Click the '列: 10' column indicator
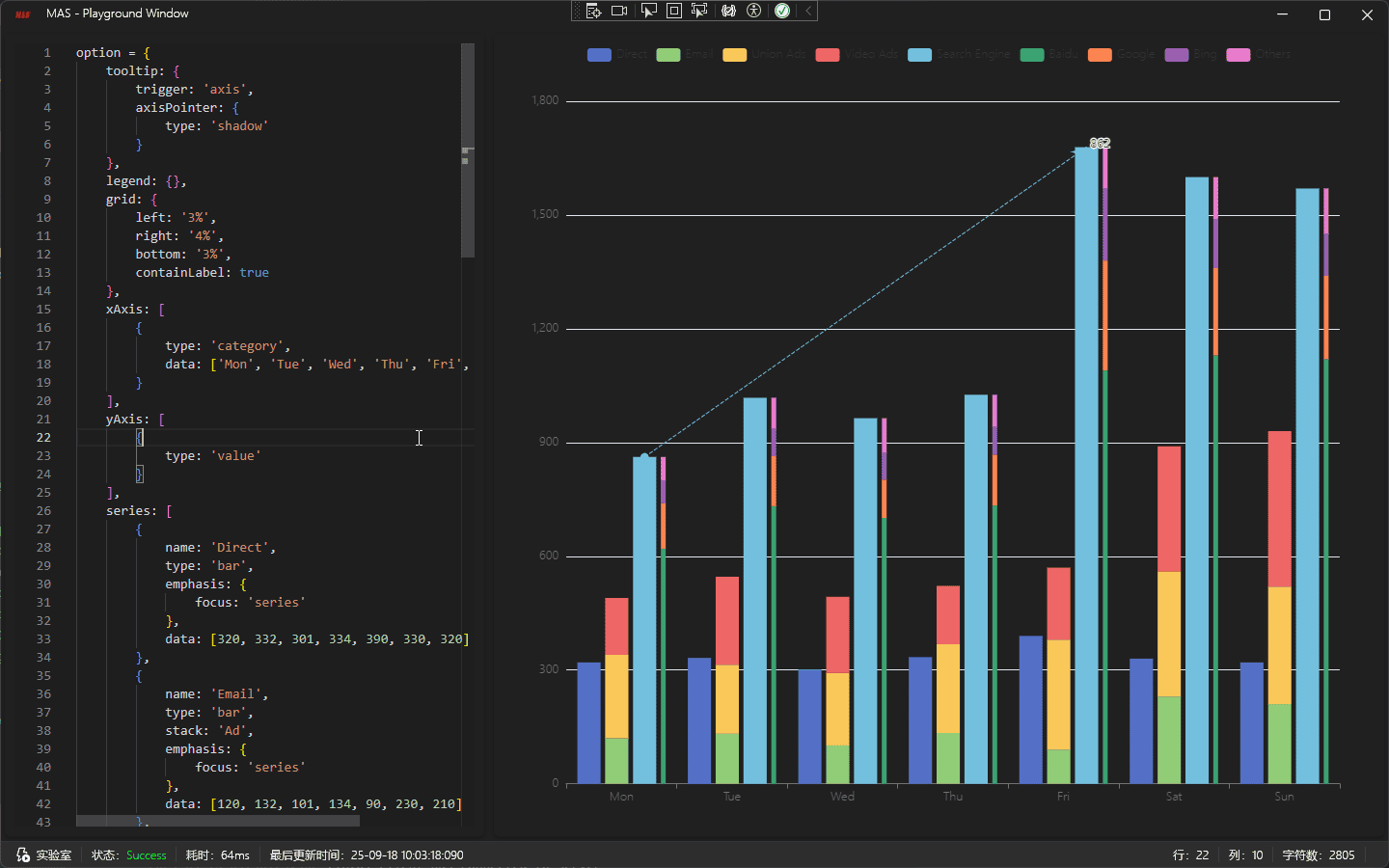Image resolution: width=1389 pixels, height=868 pixels. tap(1246, 855)
